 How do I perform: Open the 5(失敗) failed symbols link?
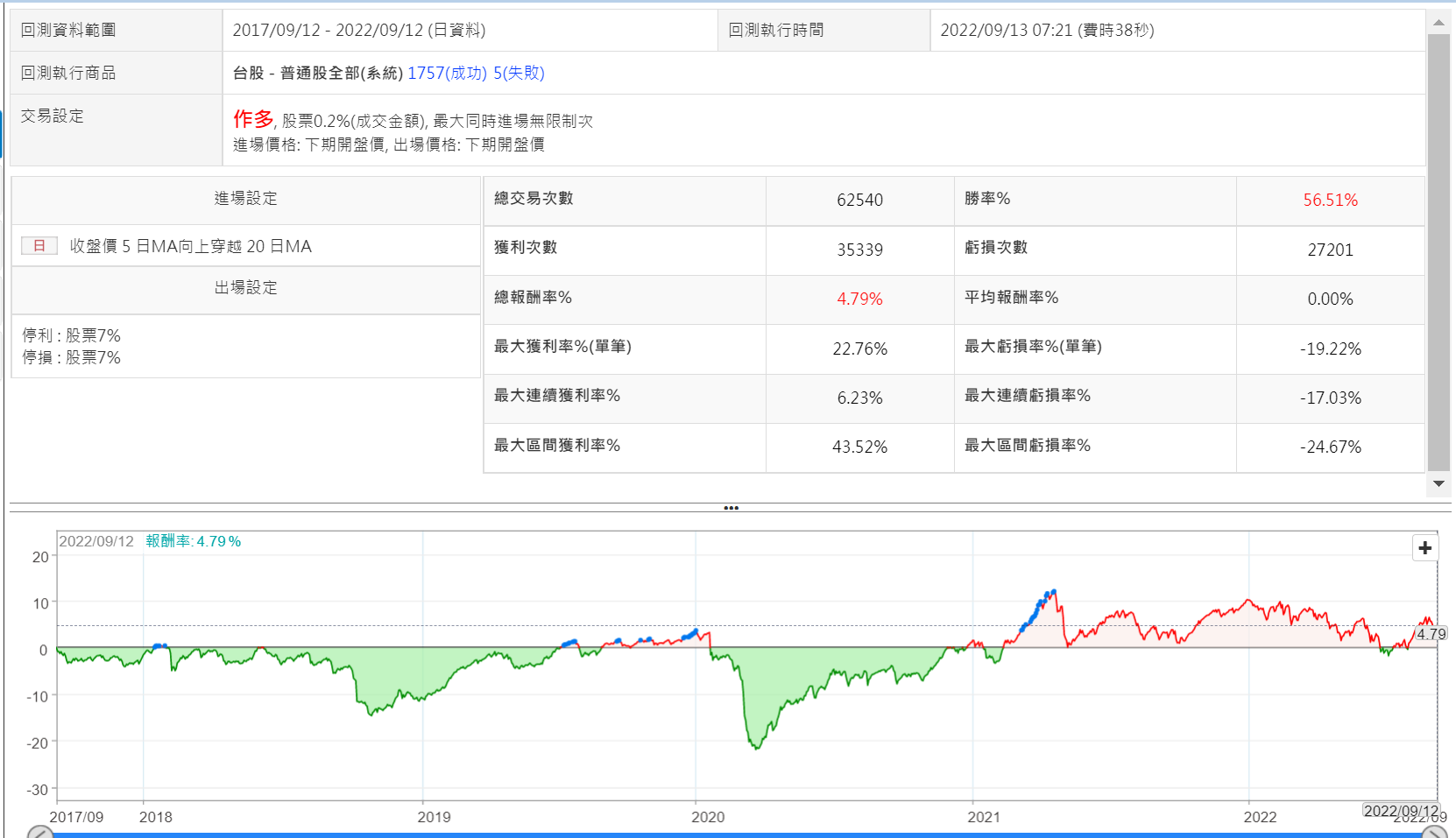(519, 74)
